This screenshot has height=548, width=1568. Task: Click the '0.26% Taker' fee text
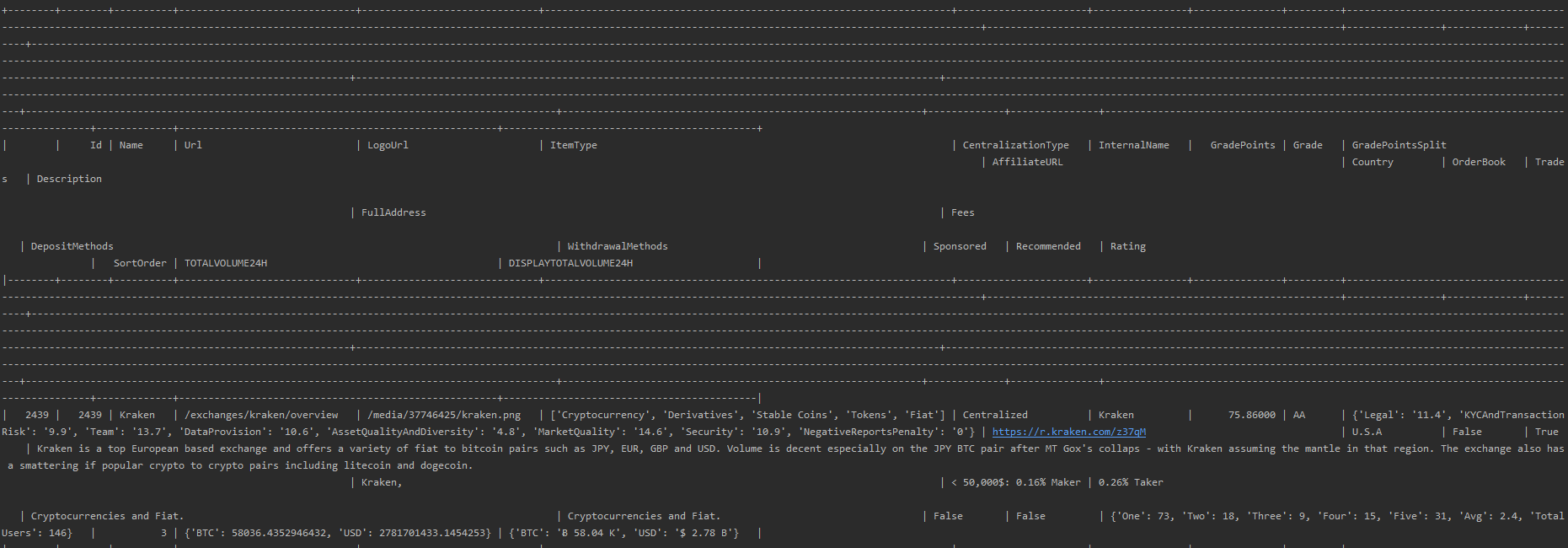click(x=1131, y=482)
